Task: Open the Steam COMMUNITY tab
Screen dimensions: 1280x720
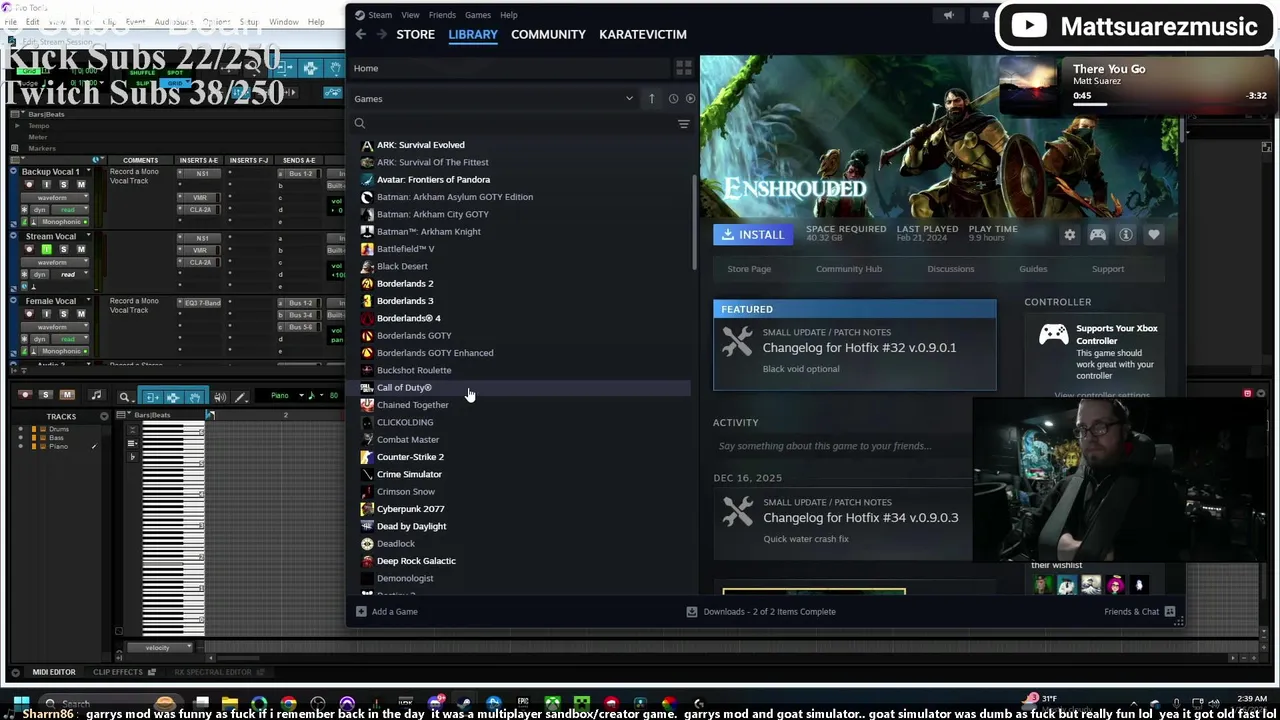Action: pyautogui.click(x=548, y=34)
